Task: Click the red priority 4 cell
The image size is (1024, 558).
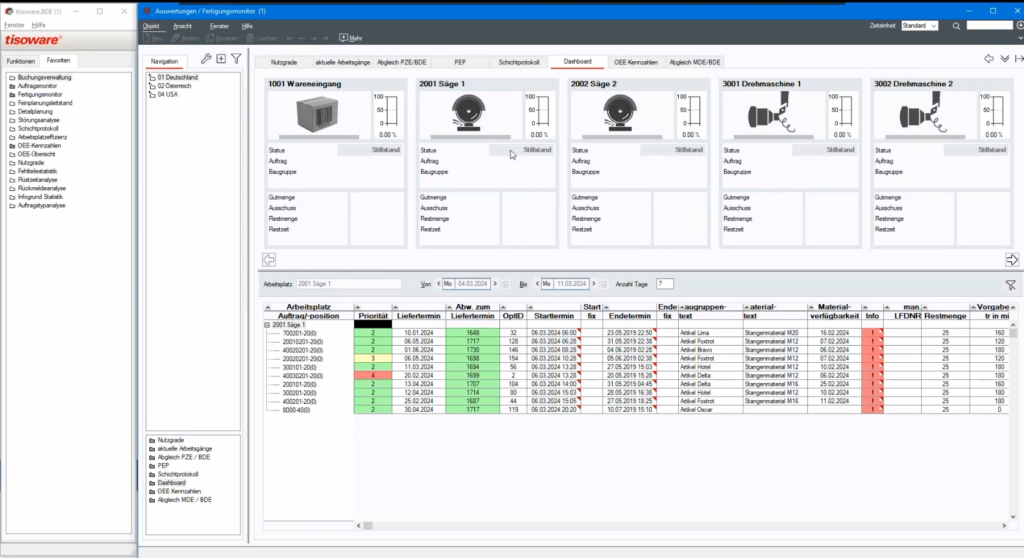Action: pos(372,375)
